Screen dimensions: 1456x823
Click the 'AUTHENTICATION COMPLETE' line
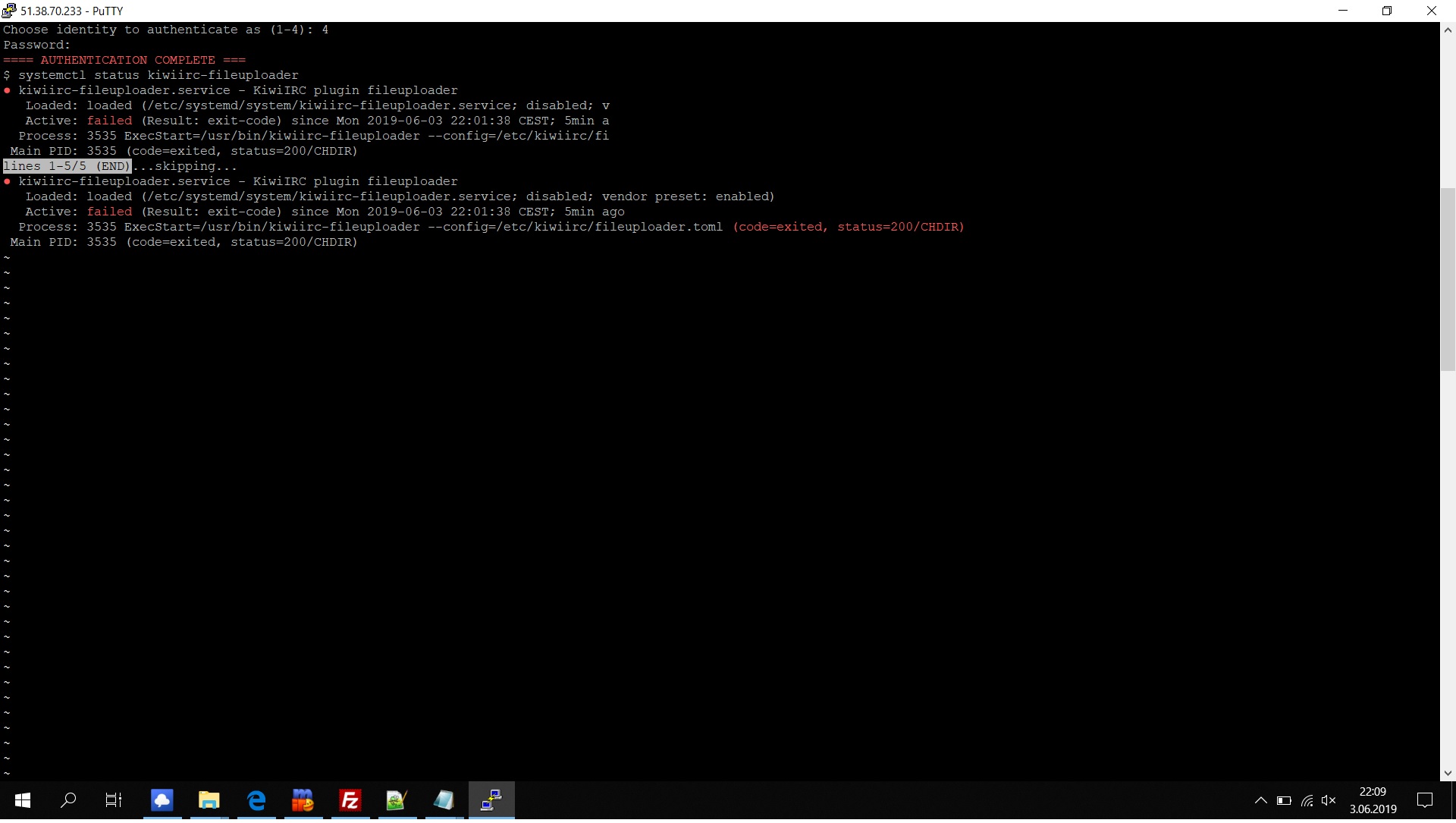point(124,60)
